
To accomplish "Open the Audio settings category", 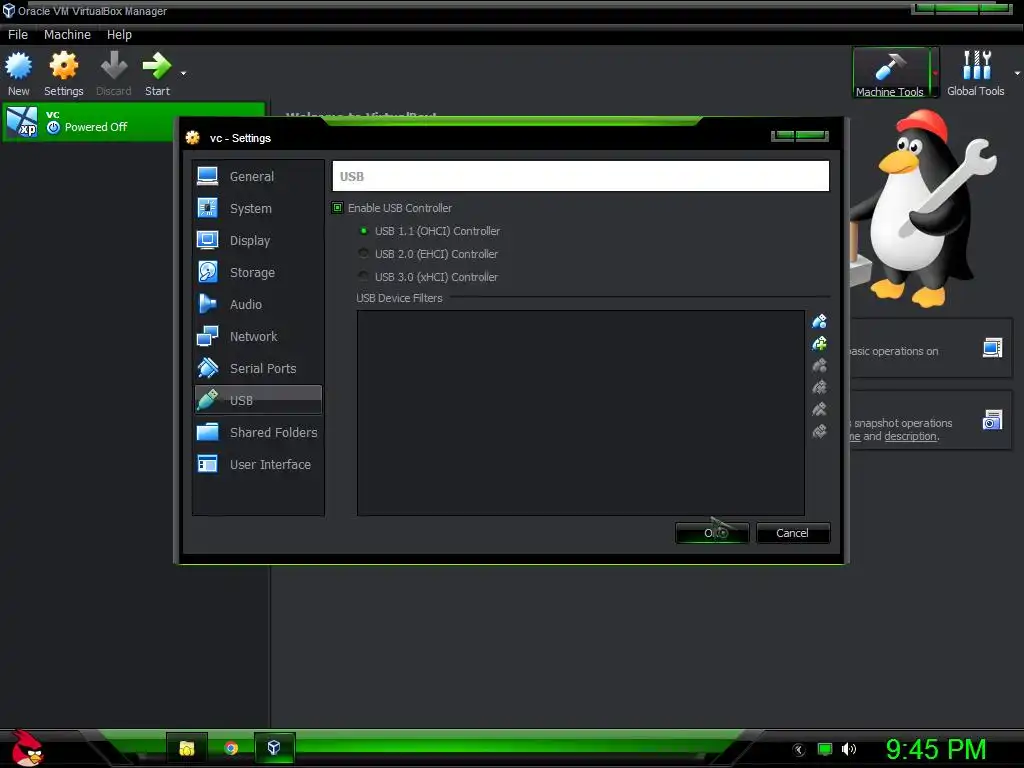I will pyautogui.click(x=258, y=304).
